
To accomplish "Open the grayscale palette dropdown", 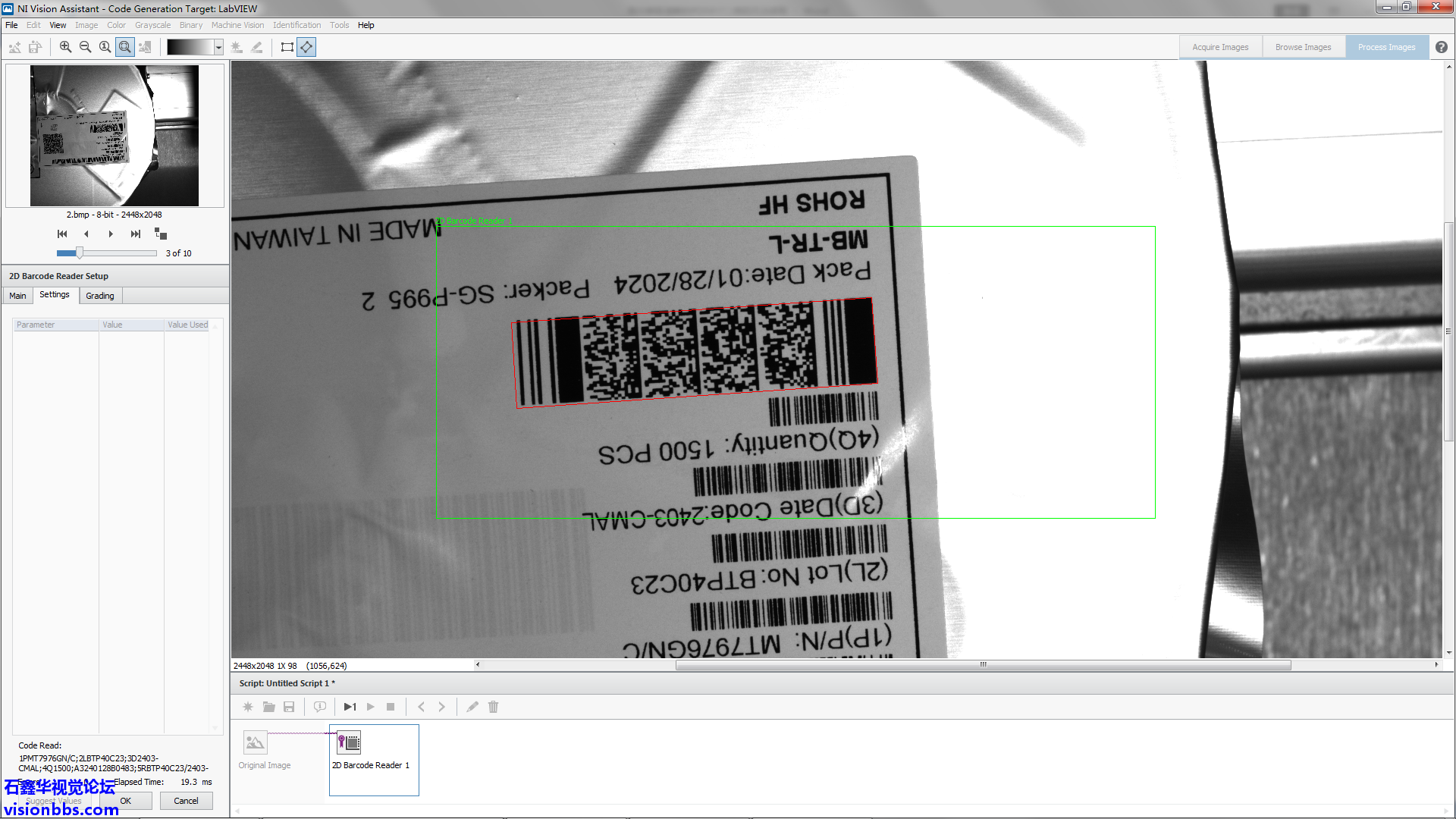I will click(218, 47).
